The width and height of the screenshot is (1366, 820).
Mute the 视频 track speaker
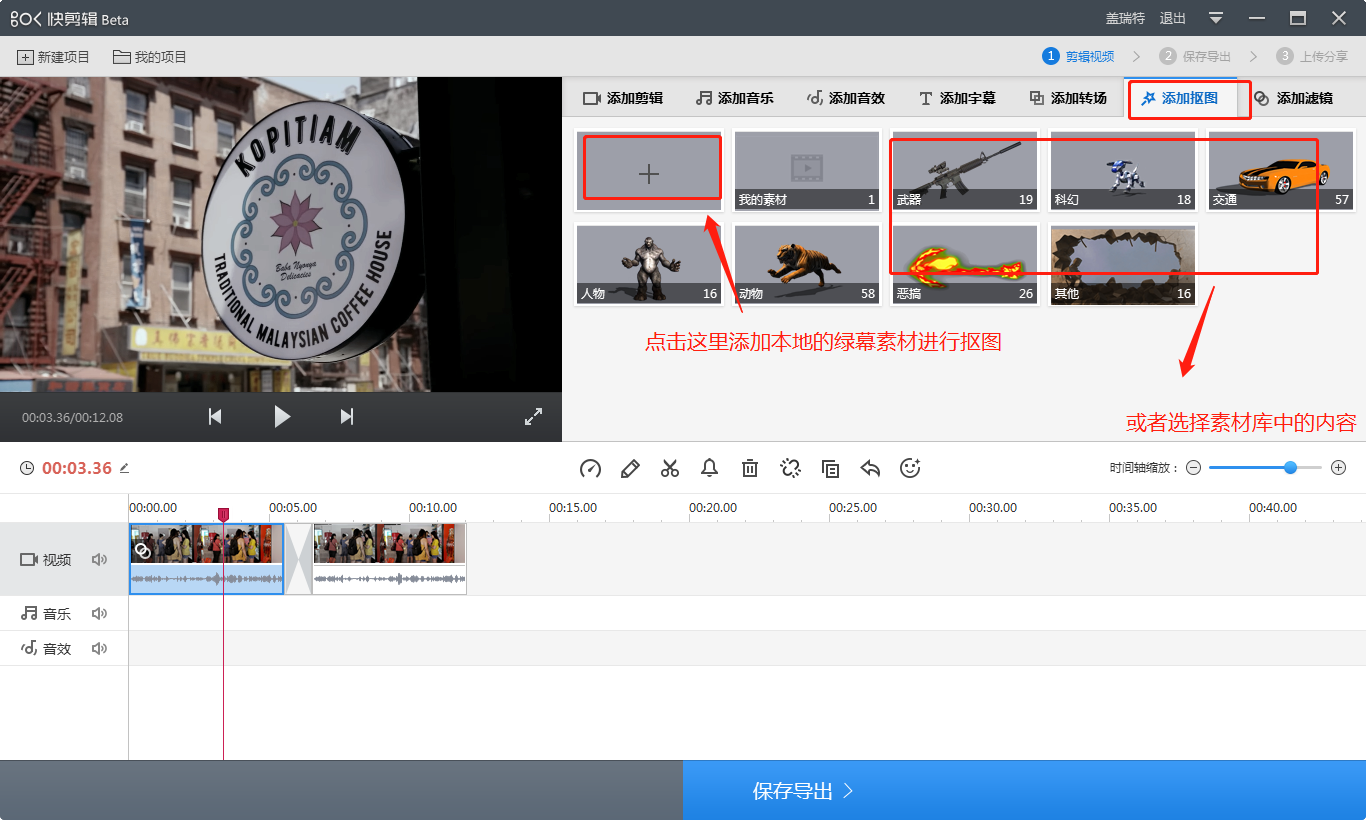(x=99, y=560)
